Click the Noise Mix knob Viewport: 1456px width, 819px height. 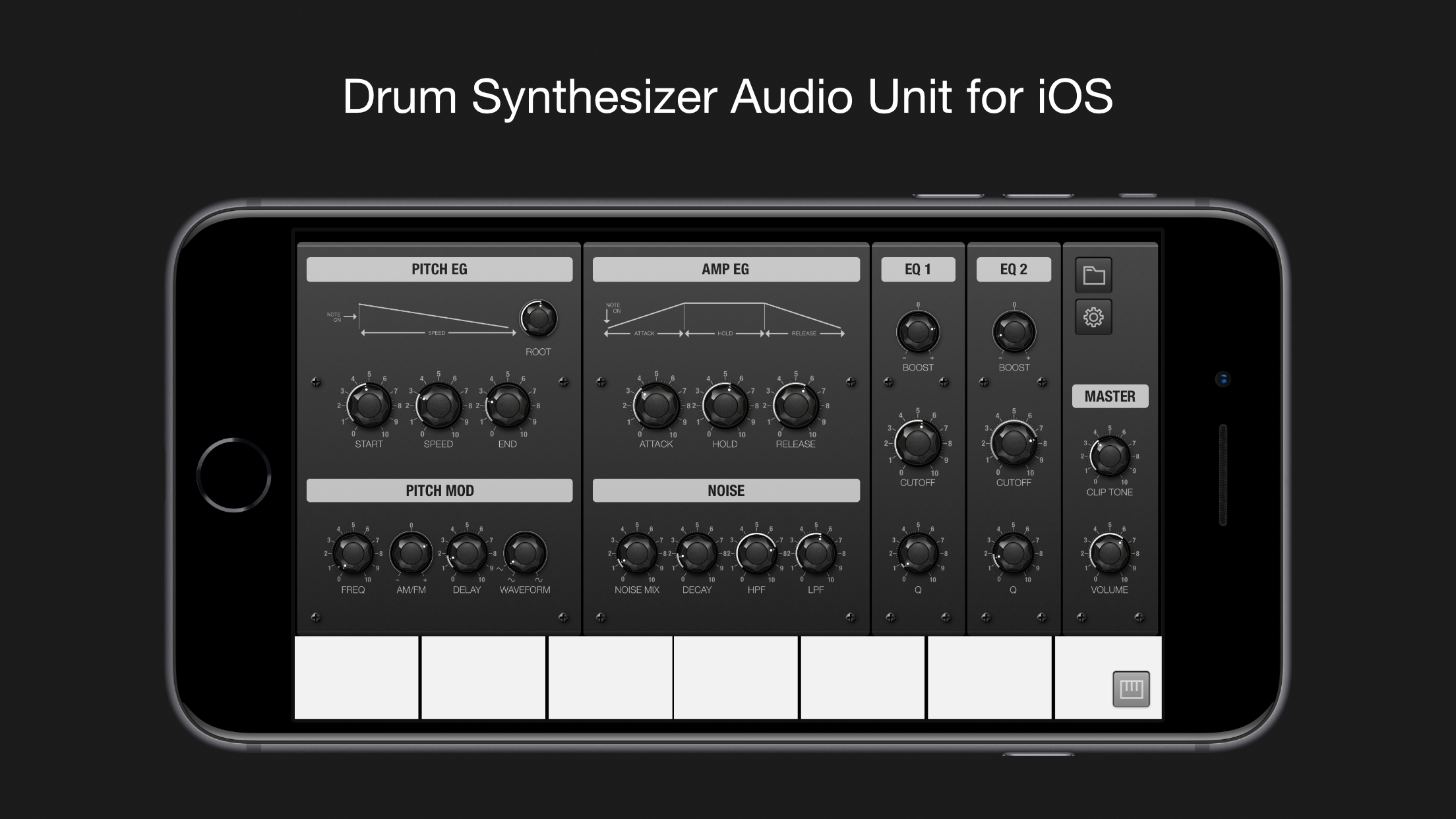(x=636, y=553)
